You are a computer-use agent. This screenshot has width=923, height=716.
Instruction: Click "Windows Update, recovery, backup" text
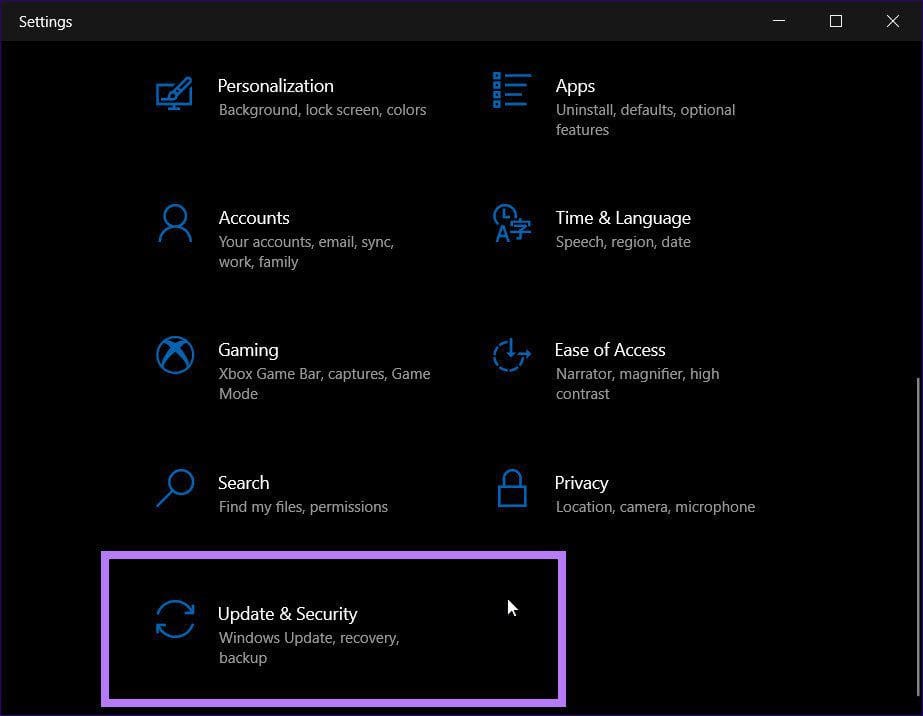(x=309, y=648)
